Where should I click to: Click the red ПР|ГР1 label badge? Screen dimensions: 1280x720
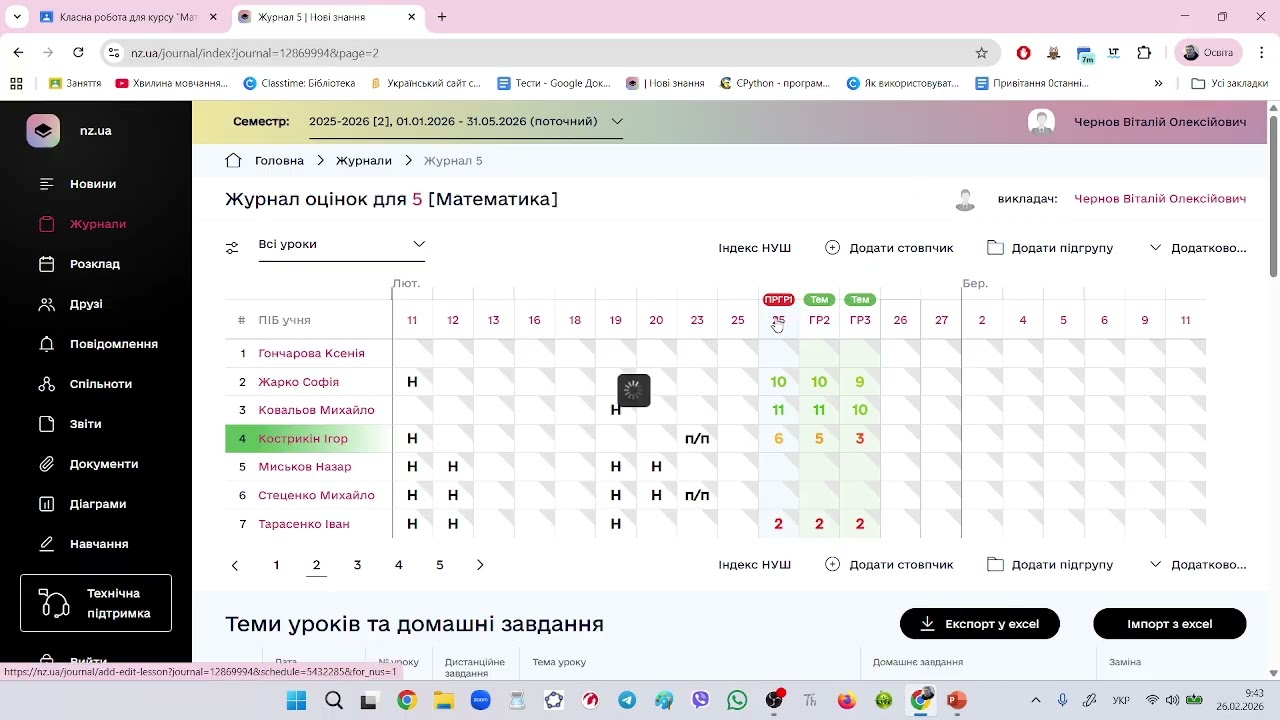[x=778, y=300]
